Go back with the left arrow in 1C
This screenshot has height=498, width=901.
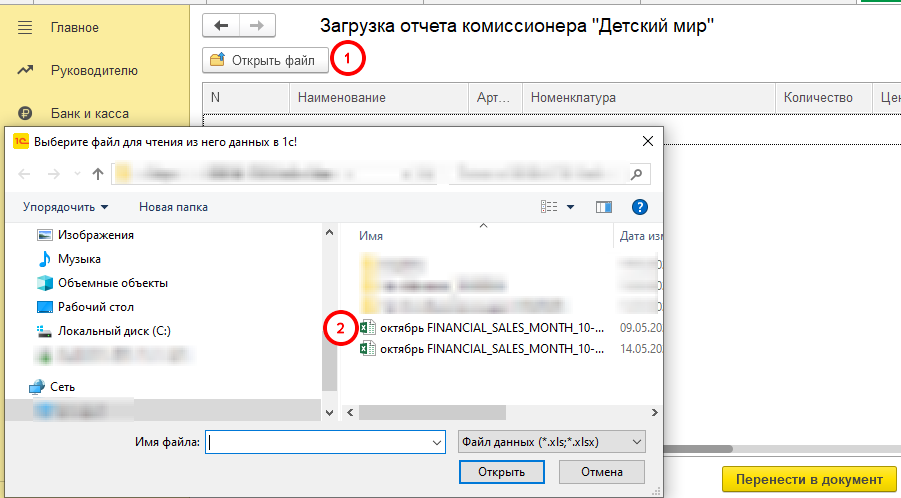point(221,25)
